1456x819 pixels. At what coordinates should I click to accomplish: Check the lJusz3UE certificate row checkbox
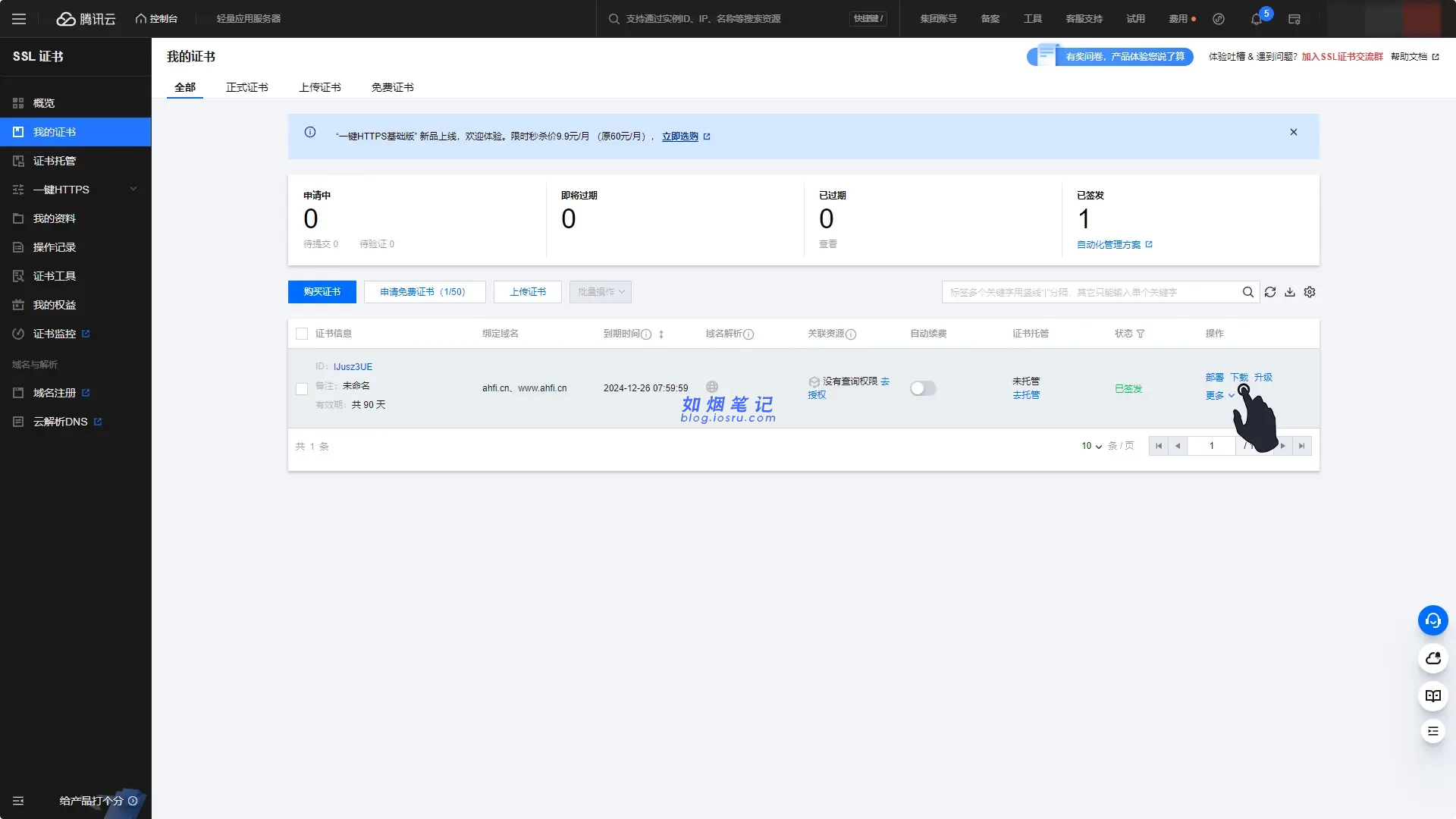302,389
